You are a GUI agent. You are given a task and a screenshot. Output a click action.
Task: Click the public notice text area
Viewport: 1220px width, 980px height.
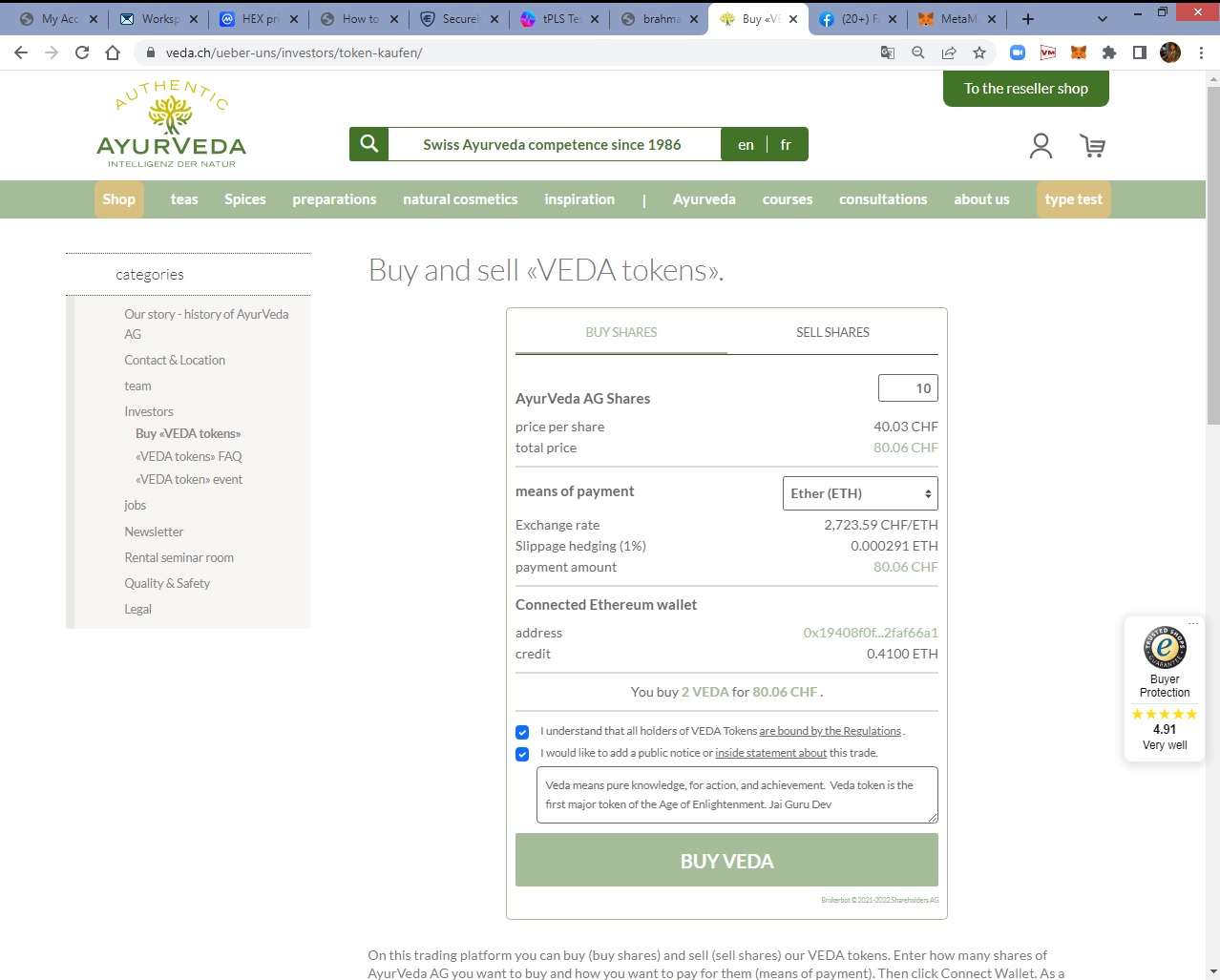pyautogui.click(x=737, y=795)
